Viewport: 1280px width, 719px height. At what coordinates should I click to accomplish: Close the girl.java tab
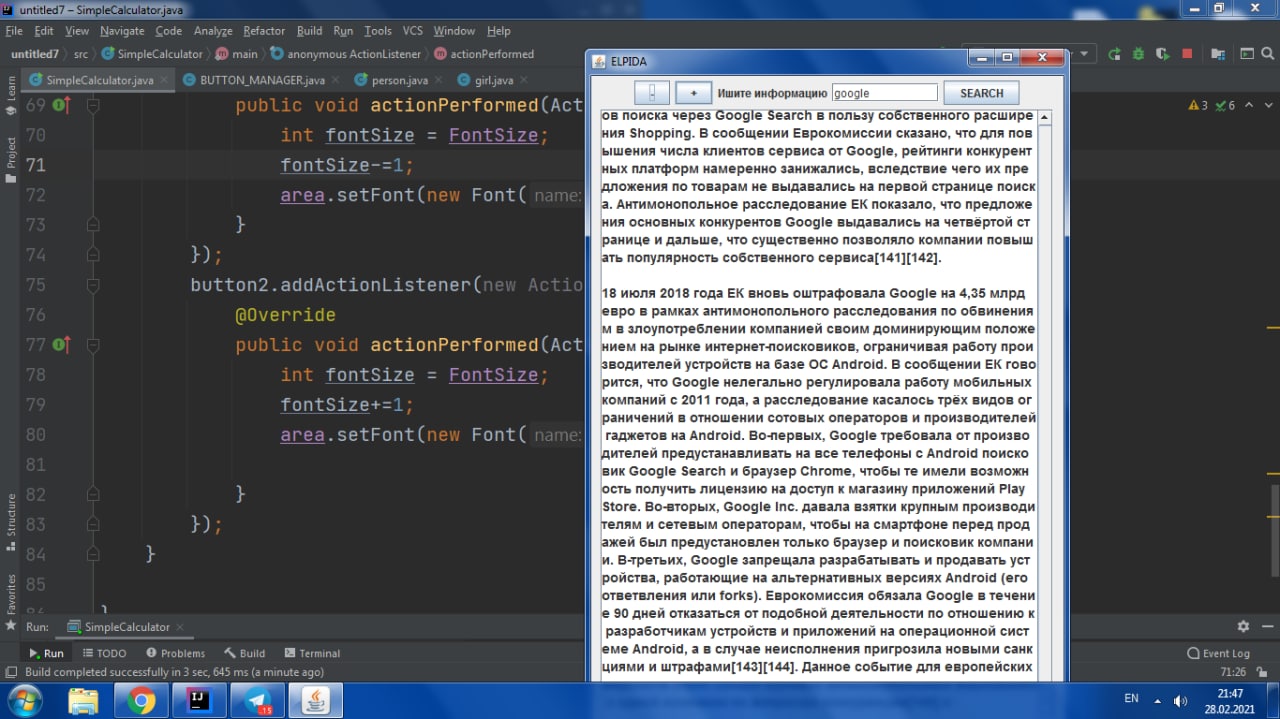(523, 80)
